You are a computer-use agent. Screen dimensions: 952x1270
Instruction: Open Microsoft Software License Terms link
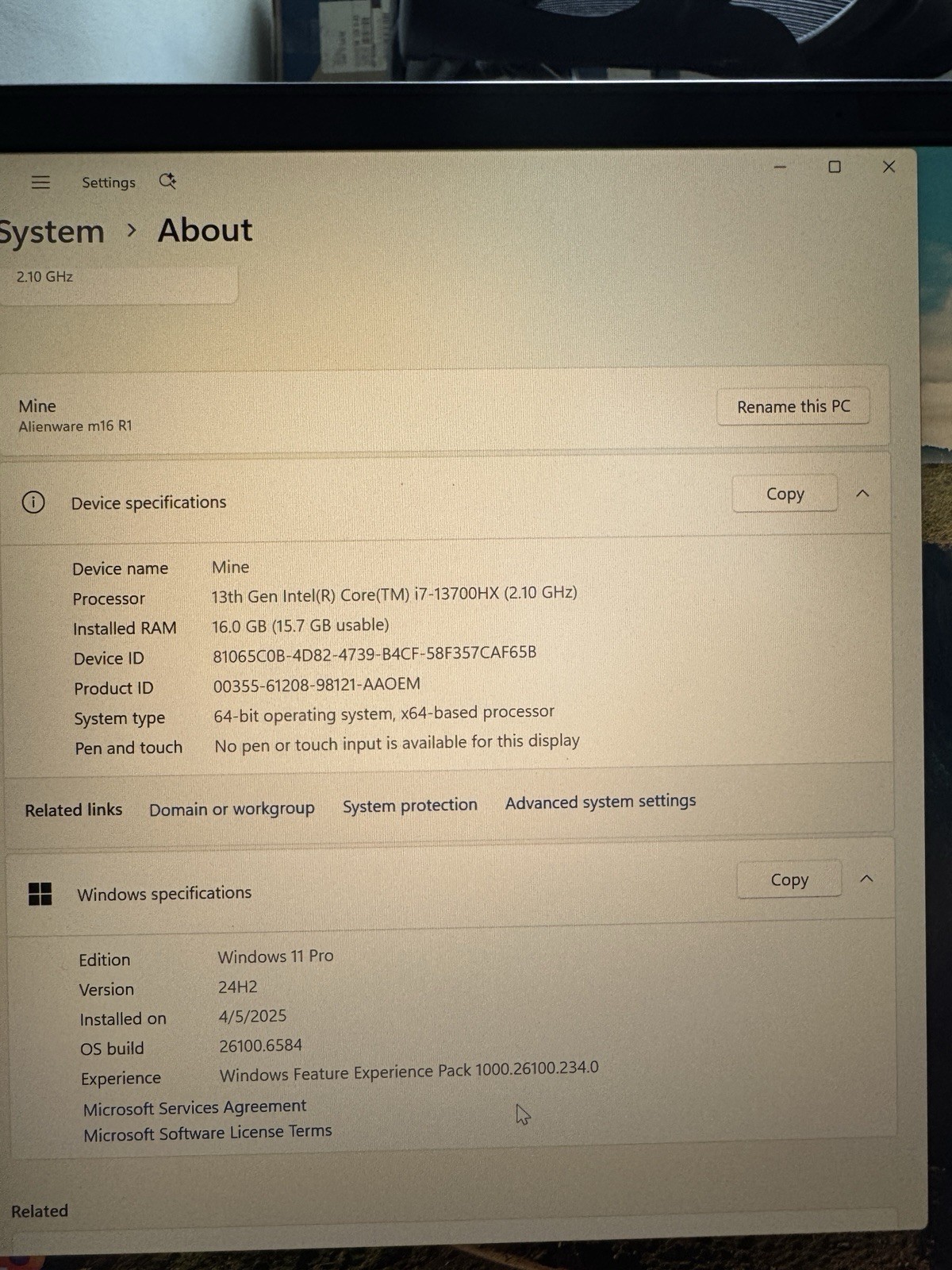[x=208, y=1133]
